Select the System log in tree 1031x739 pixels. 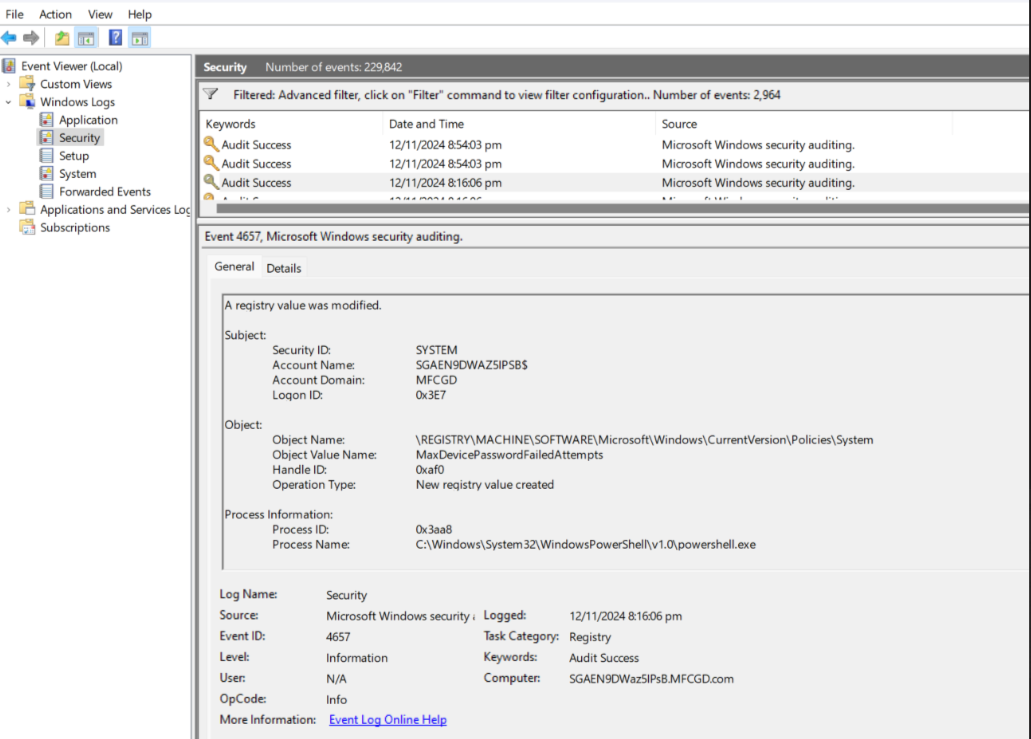77,174
